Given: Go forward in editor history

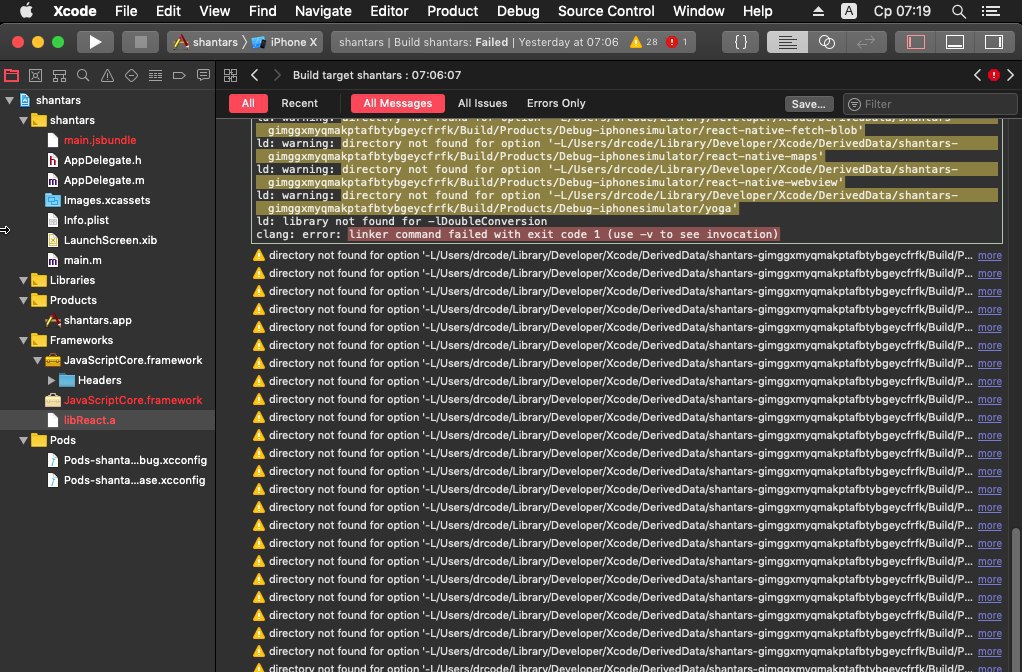Looking at the screenshot, I should click(277, 76).
